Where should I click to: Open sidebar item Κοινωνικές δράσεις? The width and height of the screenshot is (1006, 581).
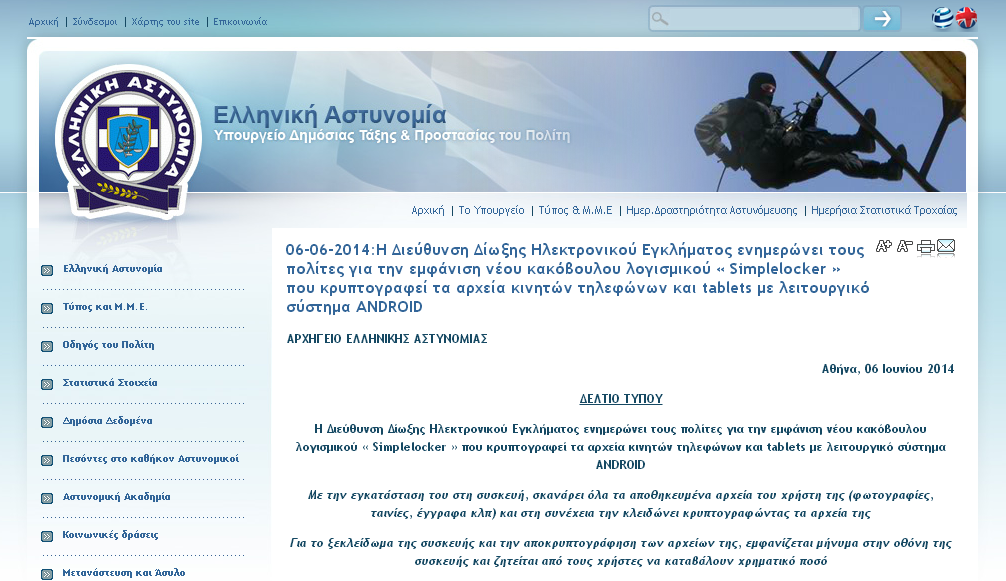coord(110,534)
